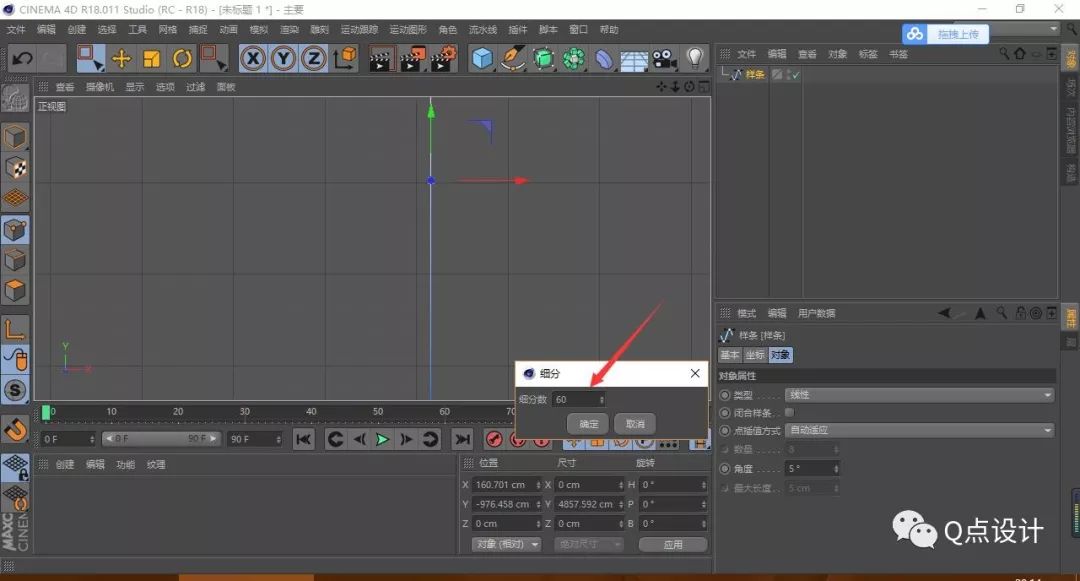Image resolution: width=1080 pixels, height=581 pixels.
Task: Click the Floor object icon
Action: point(633,58)
